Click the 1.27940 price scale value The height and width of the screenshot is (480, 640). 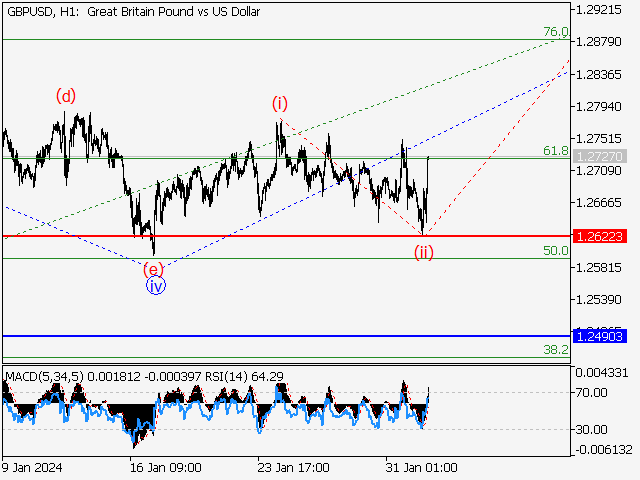point(598,107)
